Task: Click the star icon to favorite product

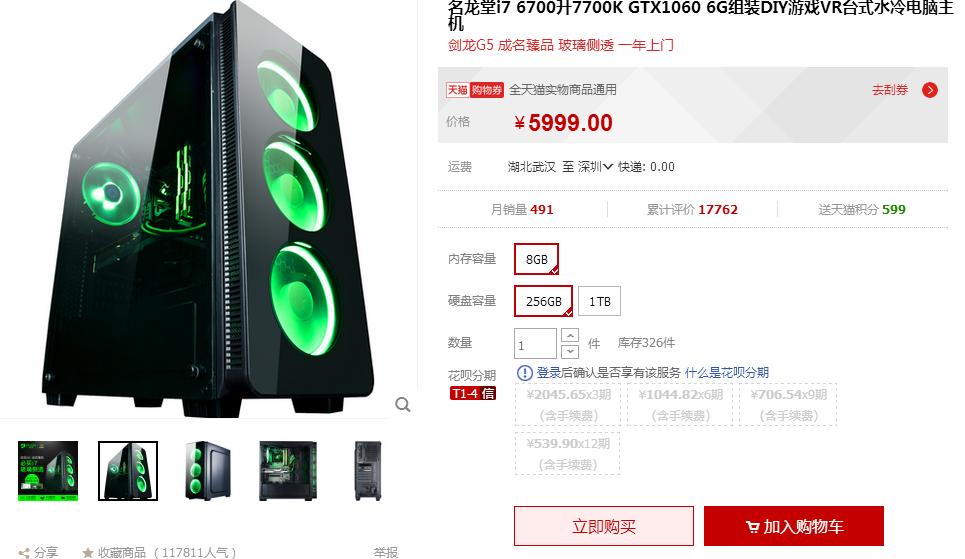Action: [x=88, y=553]
